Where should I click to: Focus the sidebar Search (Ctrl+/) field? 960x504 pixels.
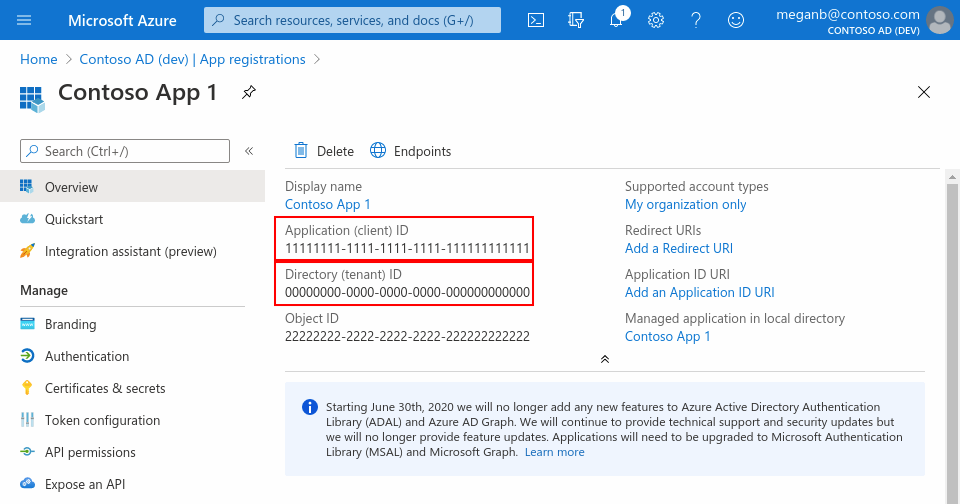(125, 151)
